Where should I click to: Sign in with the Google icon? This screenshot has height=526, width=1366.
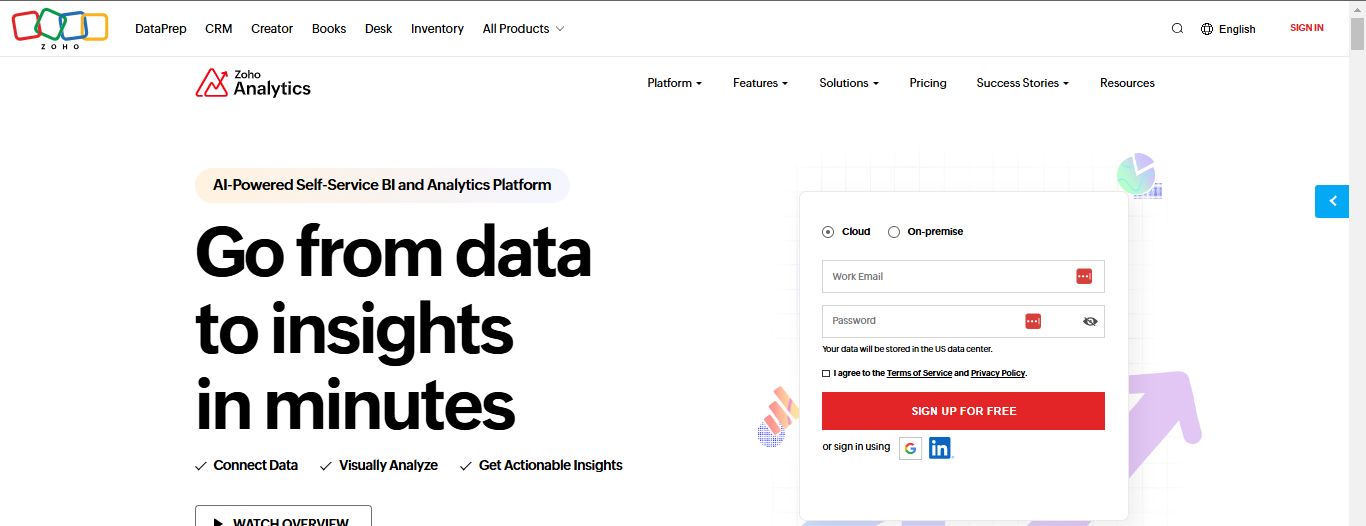tap(910, 448)
